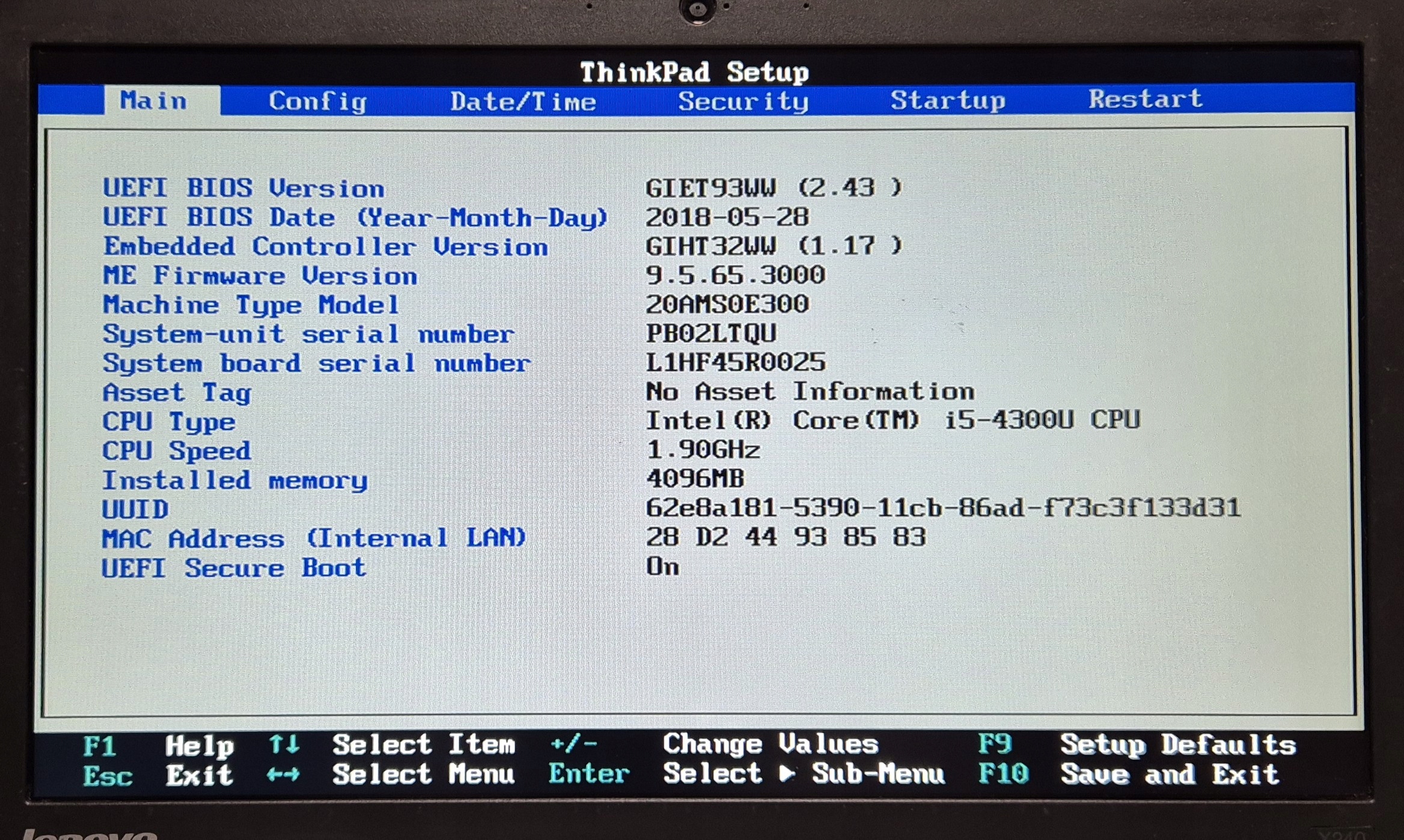
Task: Select controller value GIHT32WW (1.17)
Action: [774, 245]
